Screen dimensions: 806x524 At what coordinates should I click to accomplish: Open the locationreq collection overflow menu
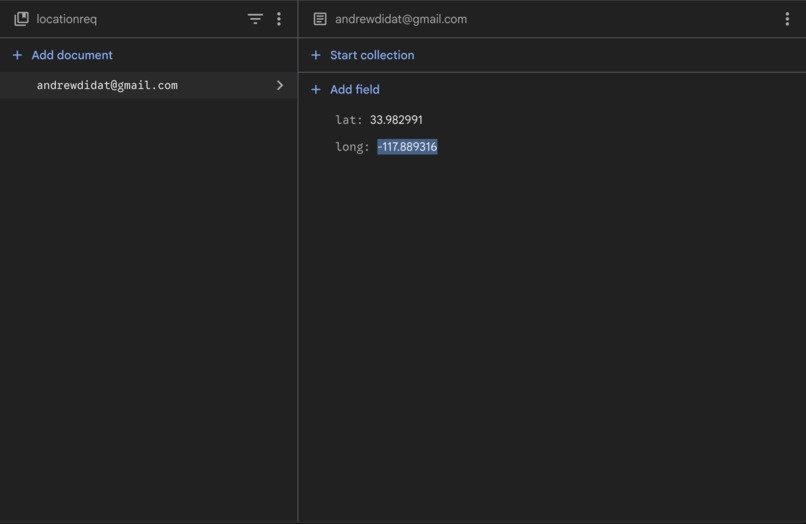(279, 19)
